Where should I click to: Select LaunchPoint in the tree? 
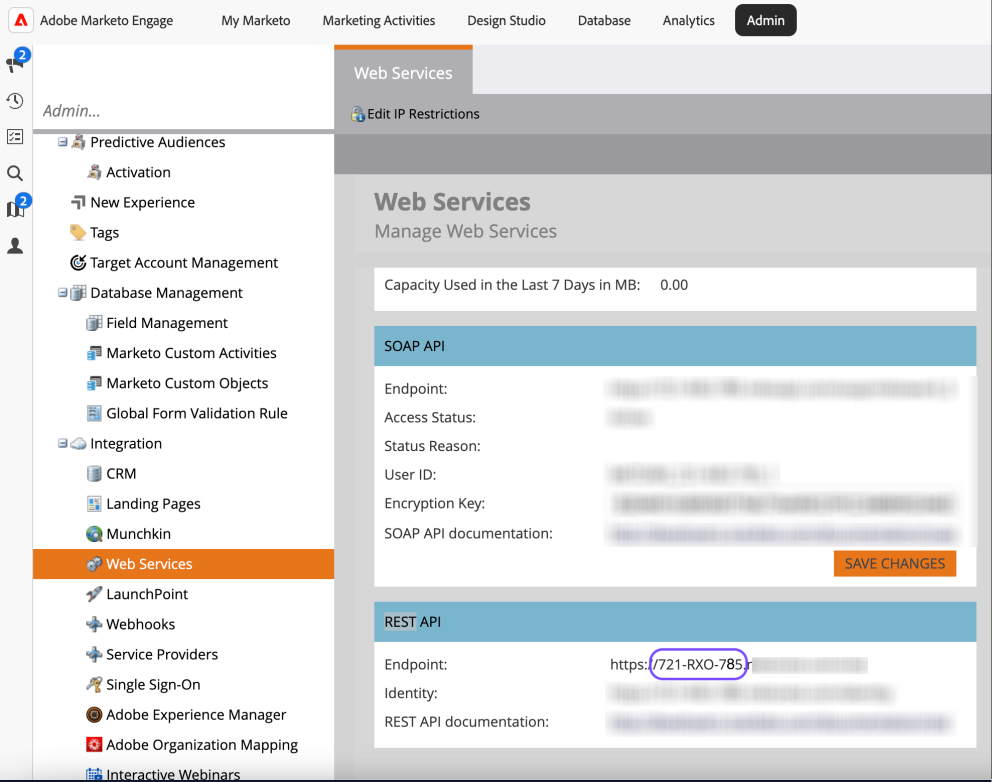pos(147,594)
